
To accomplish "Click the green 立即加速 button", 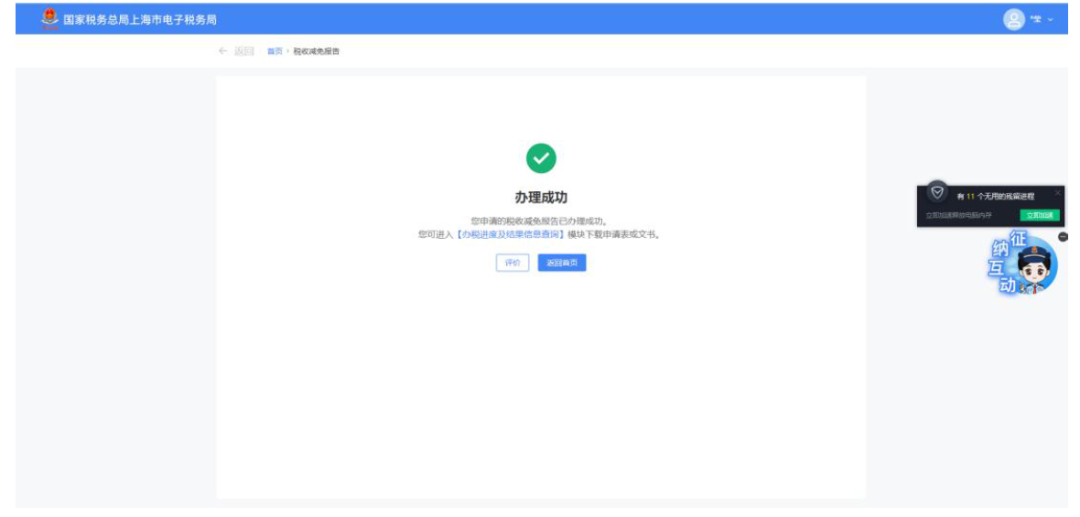I will tap(1038, 215).
